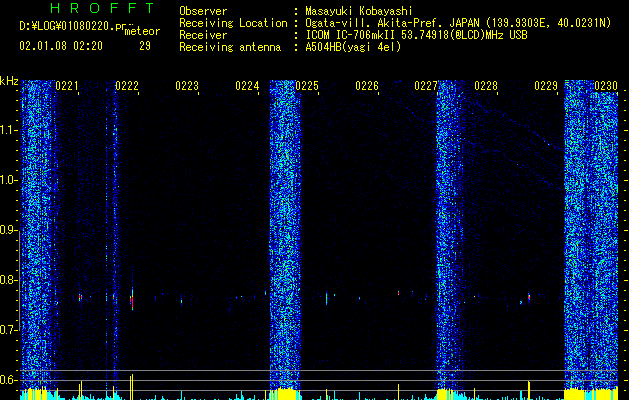Click the HROFFT title text
Viewport: 629px width, 400px height.
point(102,8)
